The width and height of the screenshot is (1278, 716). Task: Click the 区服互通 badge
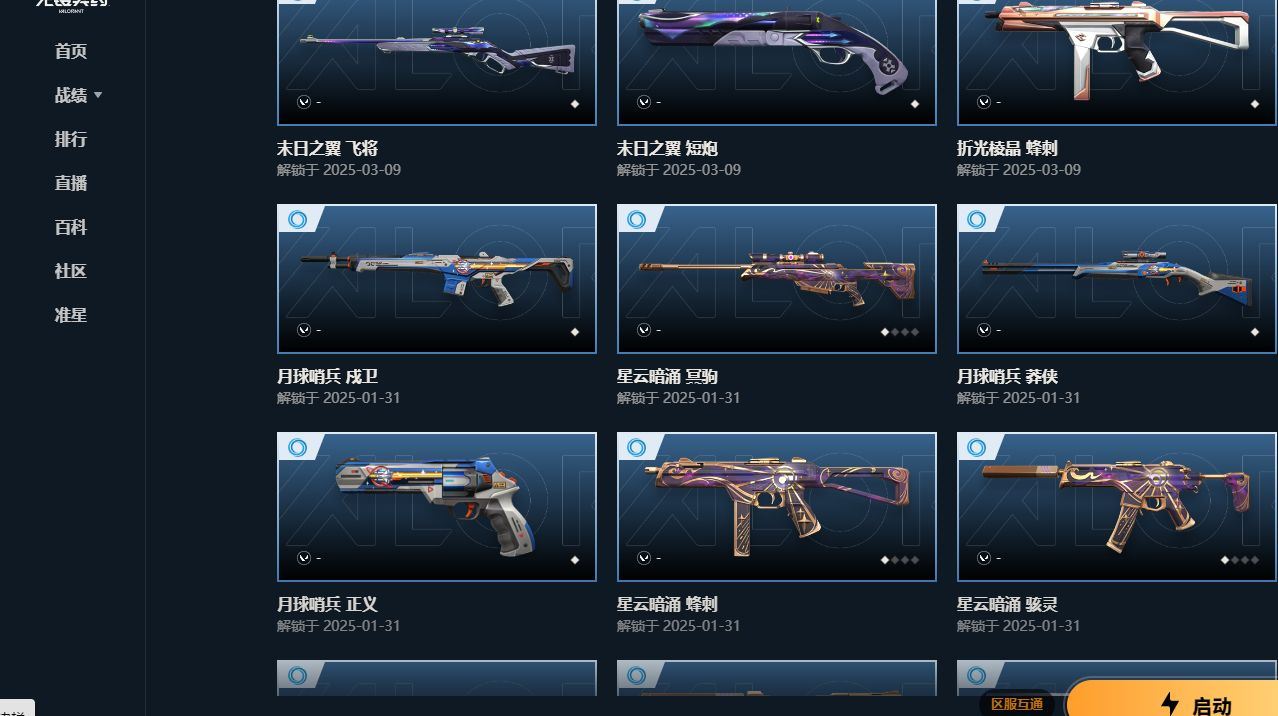pos(1017,704)
